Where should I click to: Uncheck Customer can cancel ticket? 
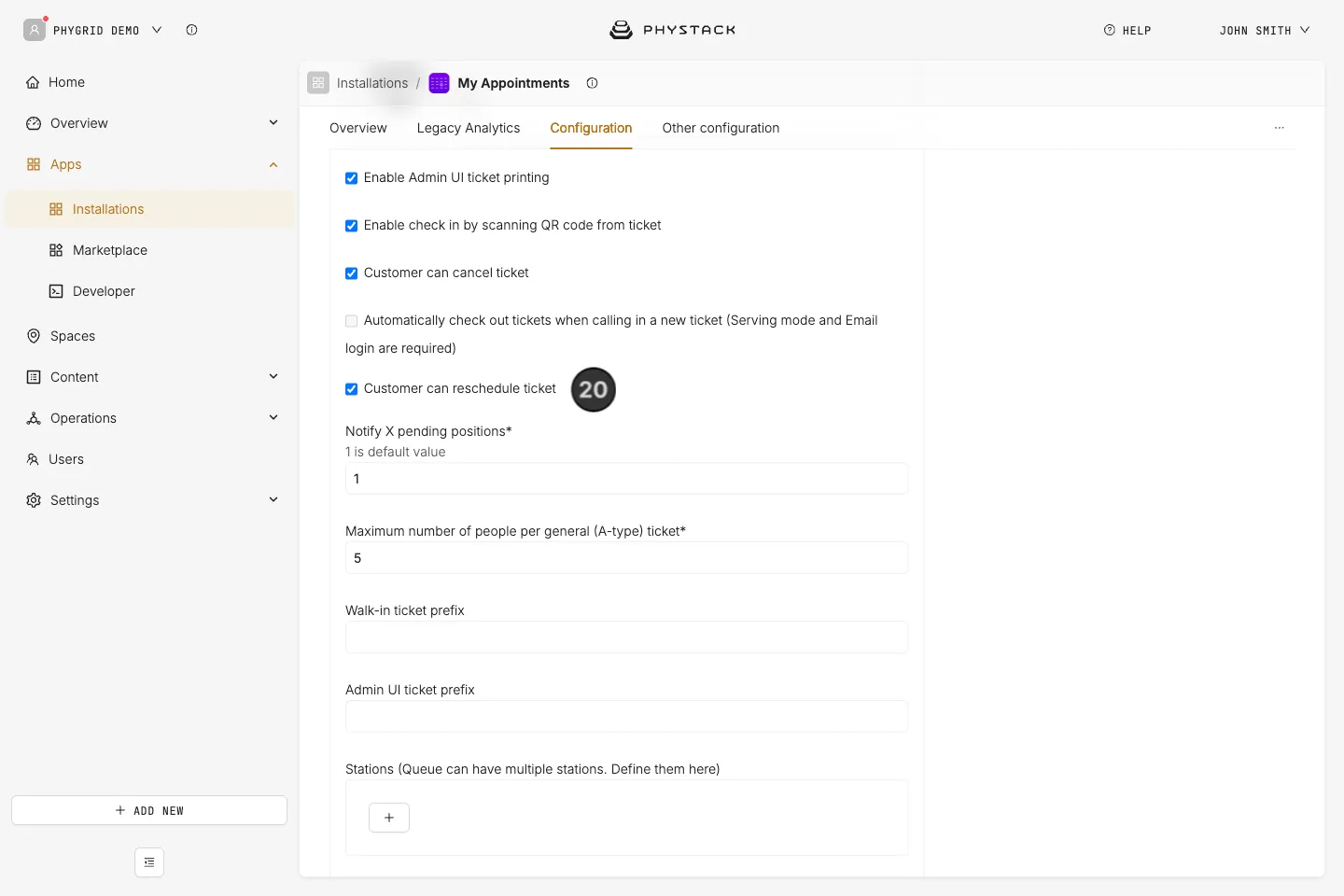pyautogui.click(x=351, y=273)
